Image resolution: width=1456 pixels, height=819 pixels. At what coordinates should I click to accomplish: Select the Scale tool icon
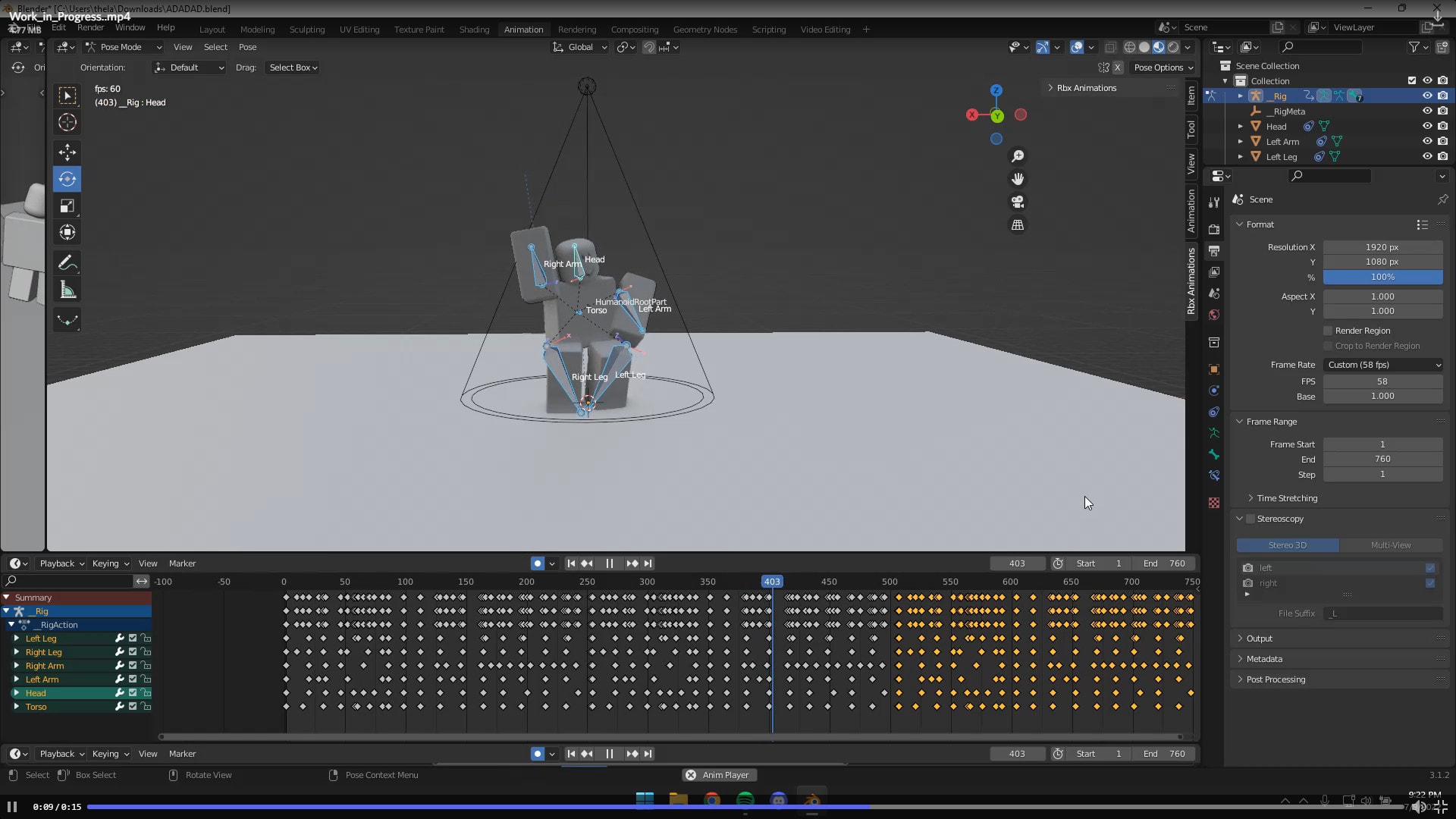click(x=67, y=206)
